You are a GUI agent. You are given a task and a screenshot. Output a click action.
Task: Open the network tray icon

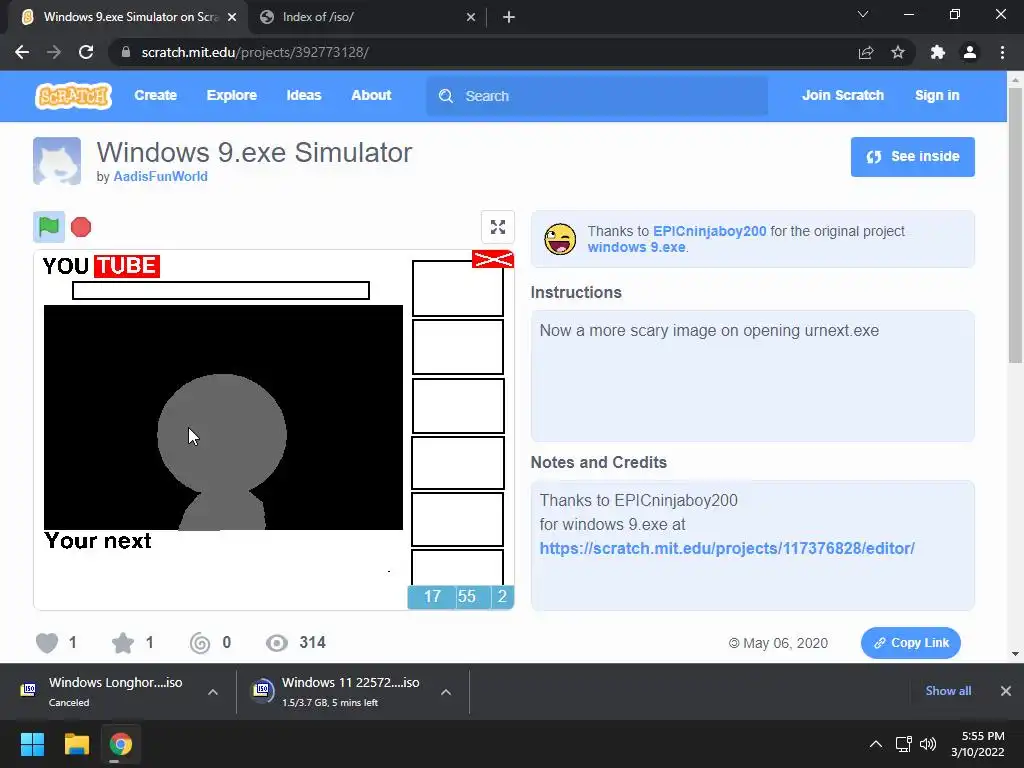(904, 744)
